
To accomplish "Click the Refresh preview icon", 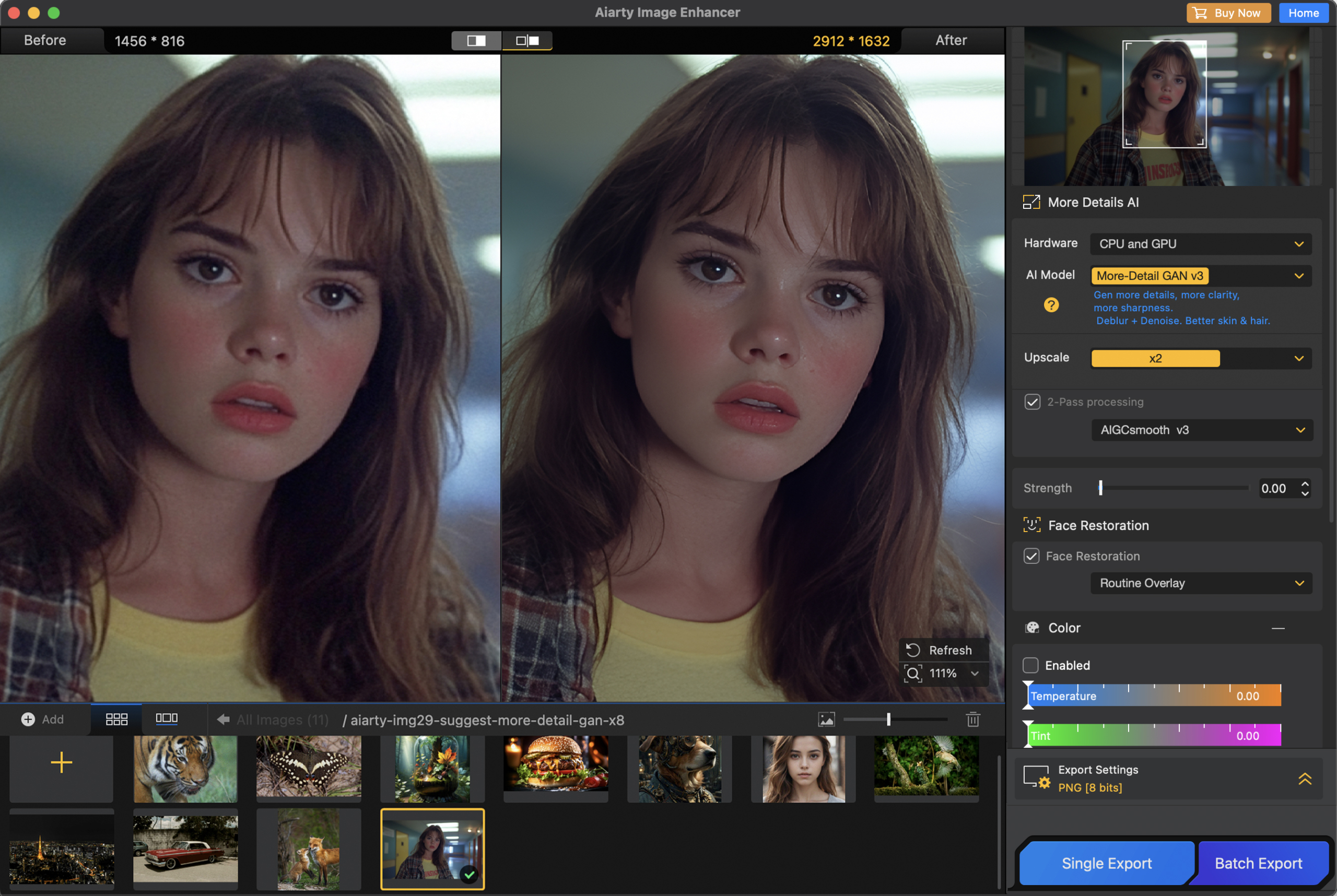I will 913,649.
